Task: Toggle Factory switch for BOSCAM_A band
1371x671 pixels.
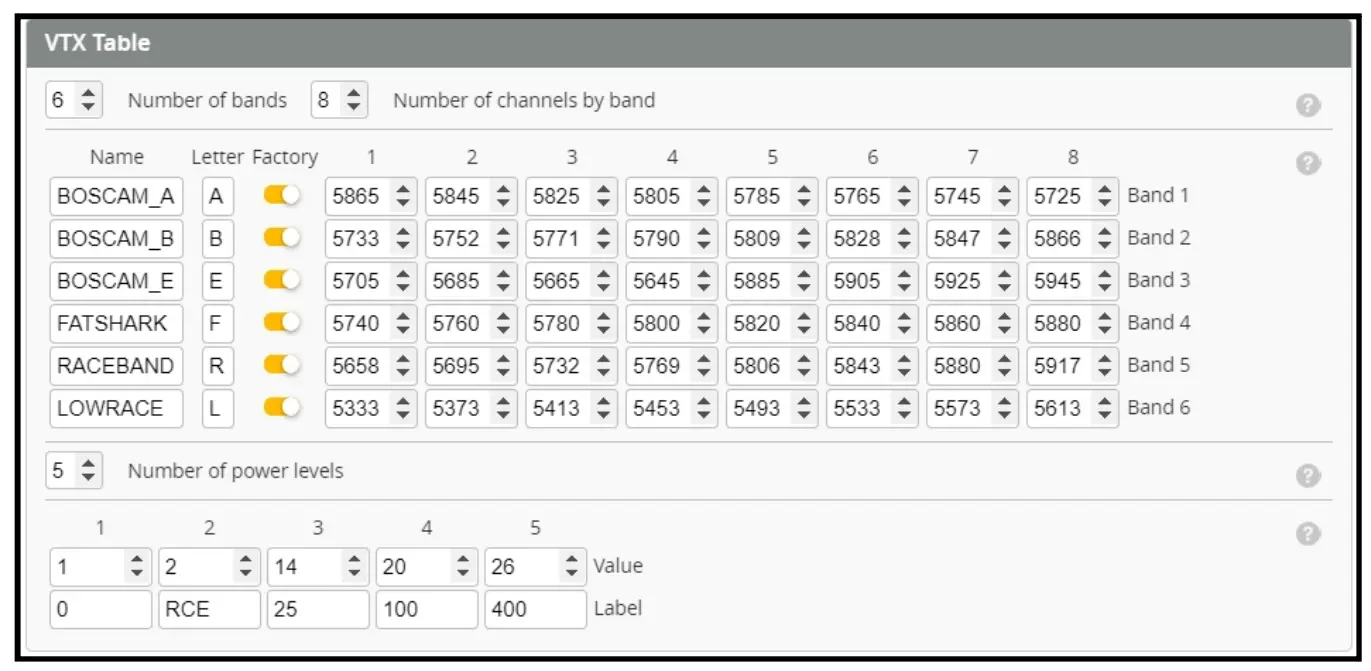Action: point(282,196)
